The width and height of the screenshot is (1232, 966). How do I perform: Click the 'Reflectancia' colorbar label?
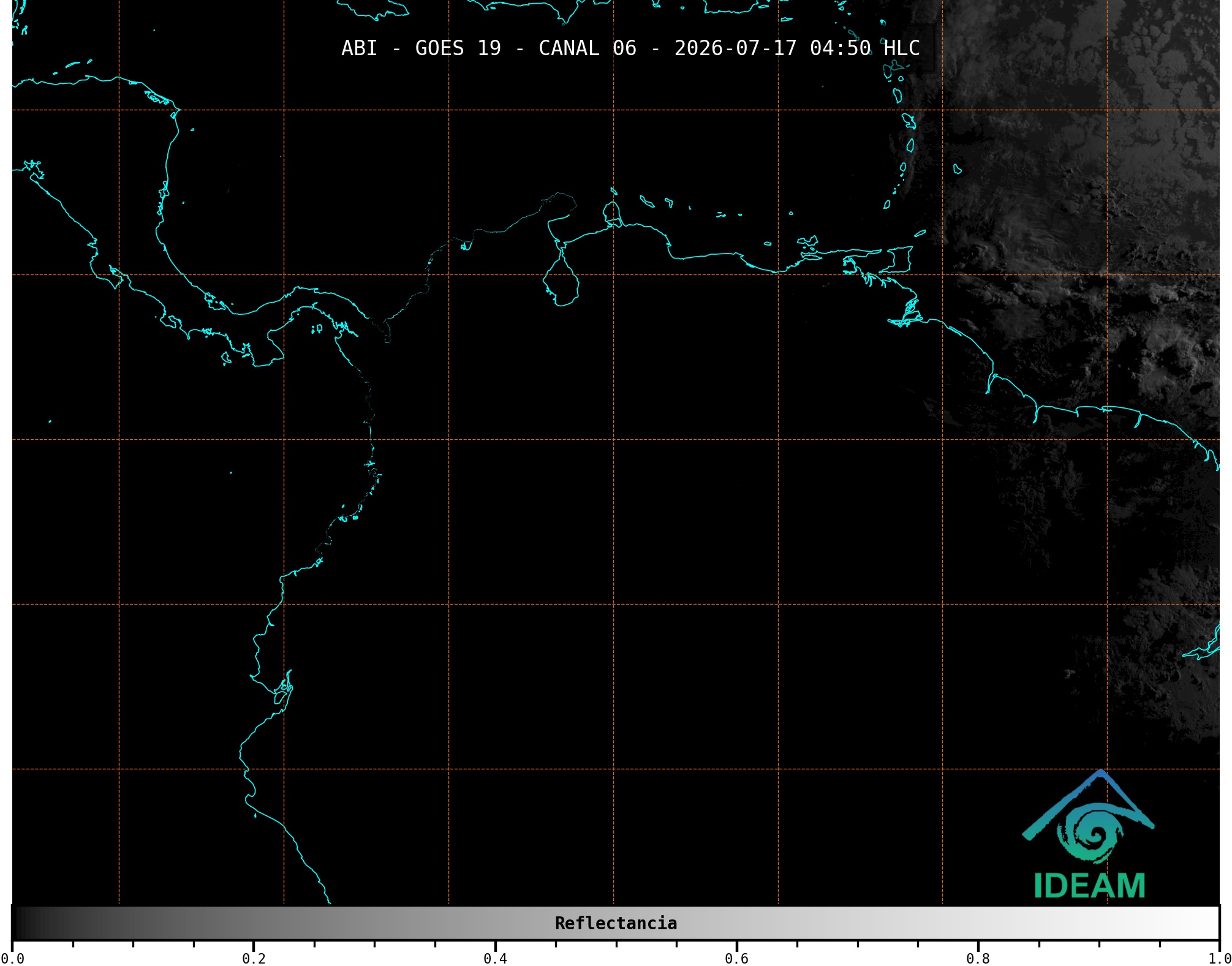616,923
